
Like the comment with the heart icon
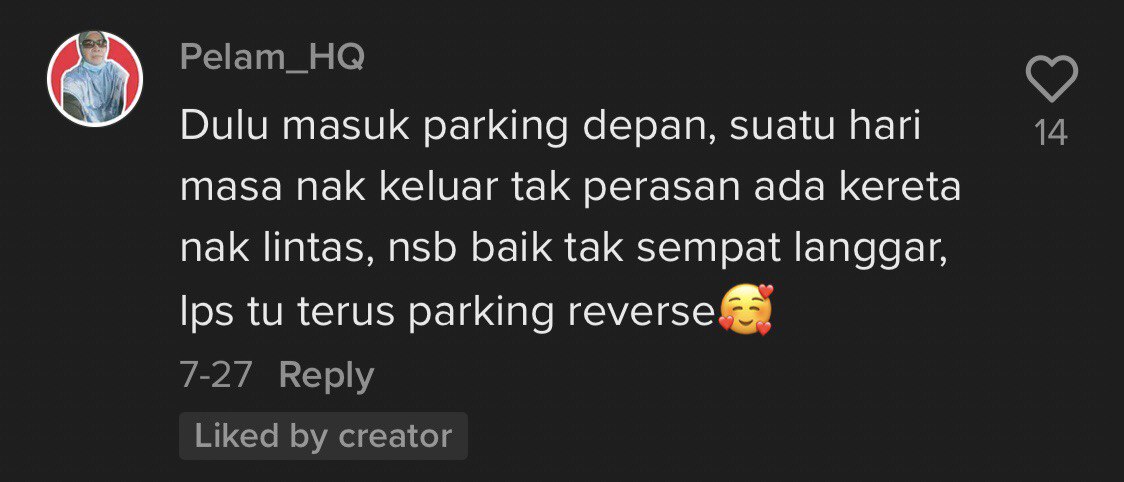pos(1052,79)
